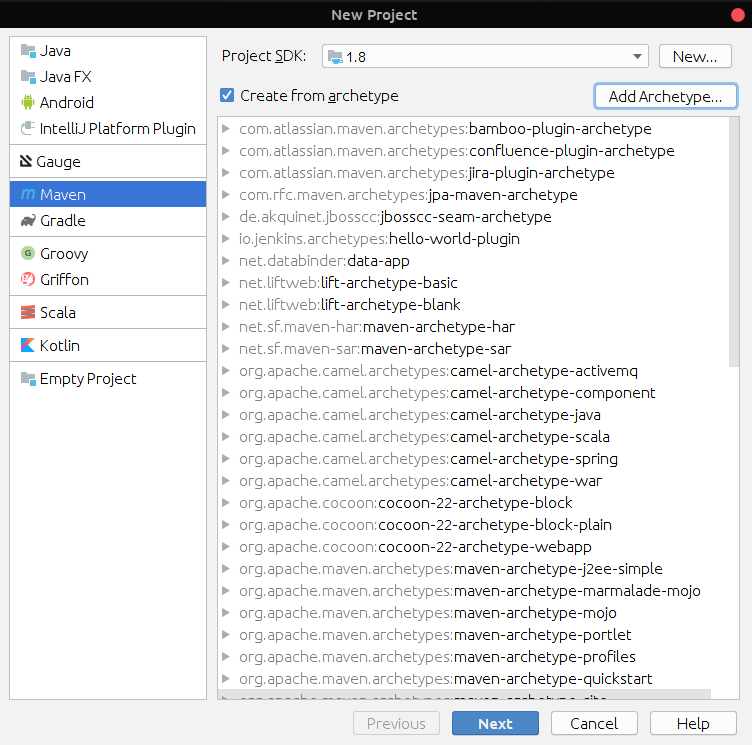Expand the jpa-maven-archetype entry
Image resolution: width=752 pixels, height=745 pixels.
tap(225, 195)
